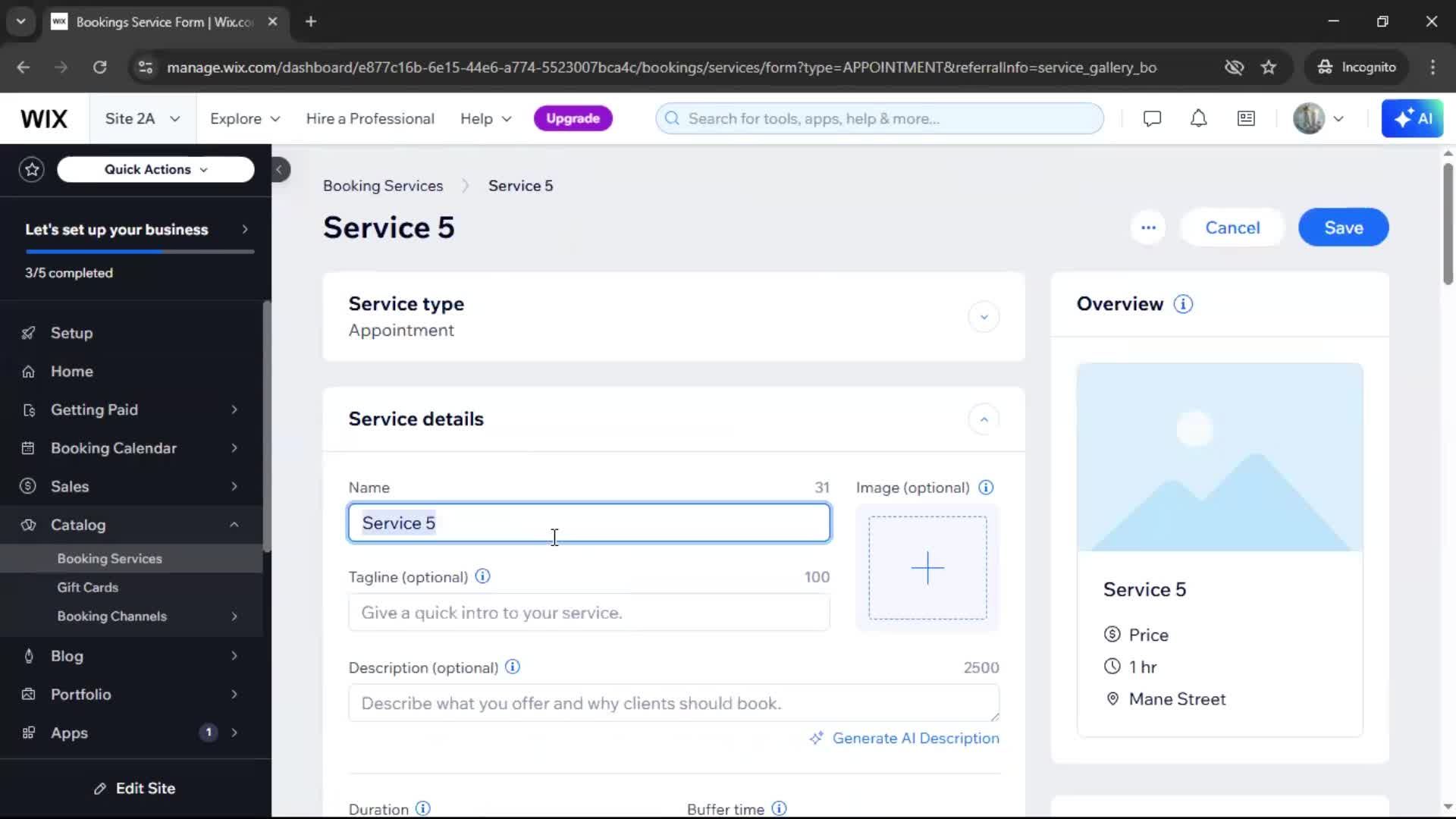
Task: Click Hire a Professional
Action: pyautogui.click(x=370, y=119)
